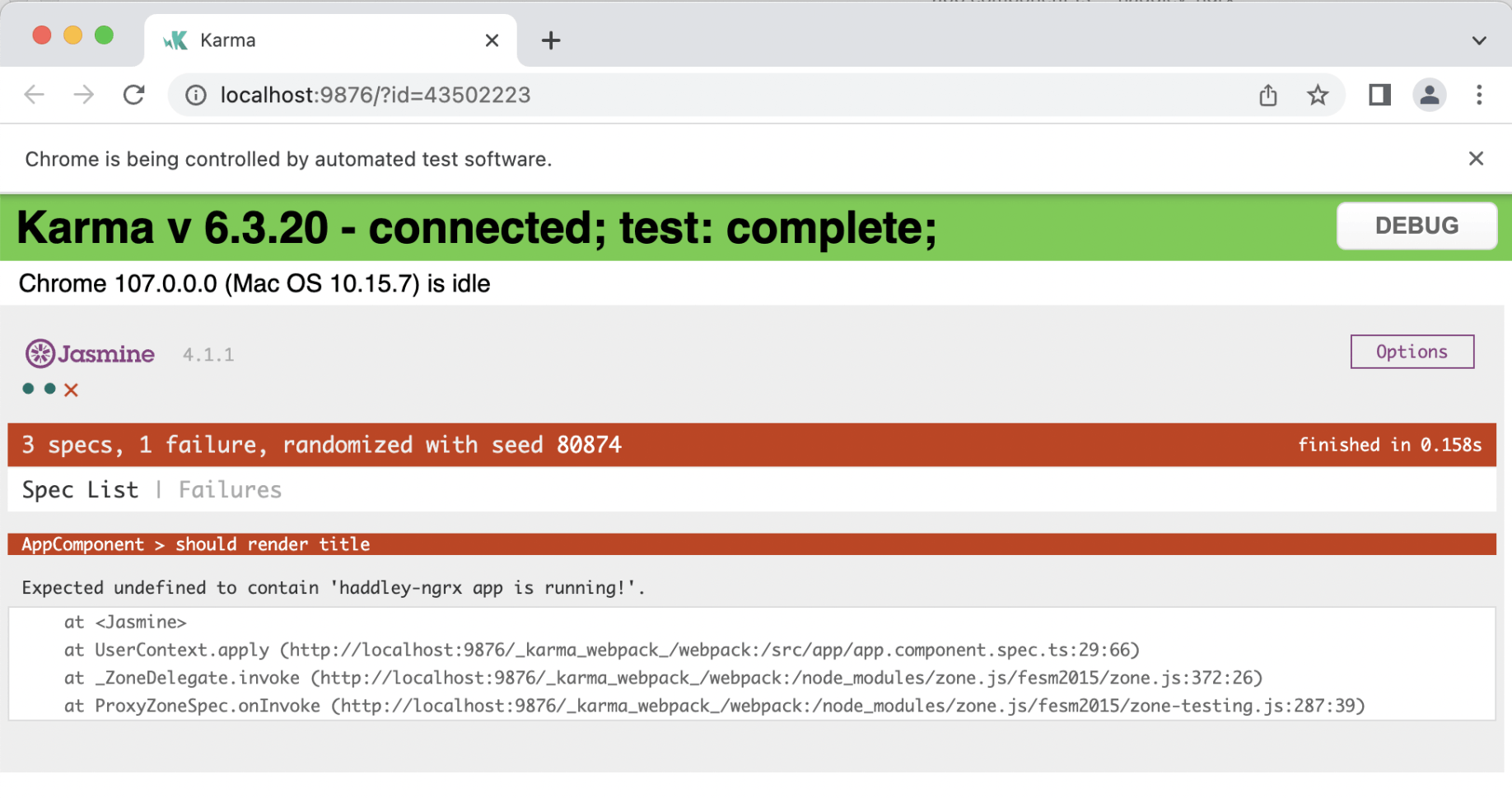Reload the Karma page
Viewport: 1512px width, 798px height.
[133, 95]
